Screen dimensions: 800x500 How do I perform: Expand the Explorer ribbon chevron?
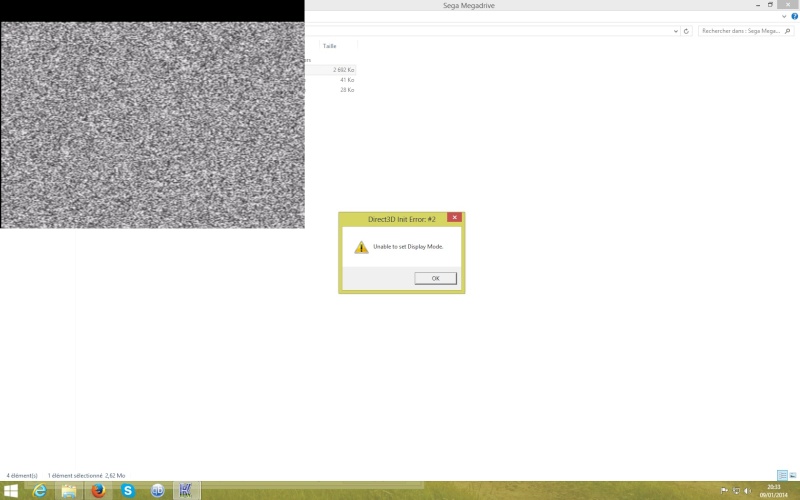click(x=784, y=16)
